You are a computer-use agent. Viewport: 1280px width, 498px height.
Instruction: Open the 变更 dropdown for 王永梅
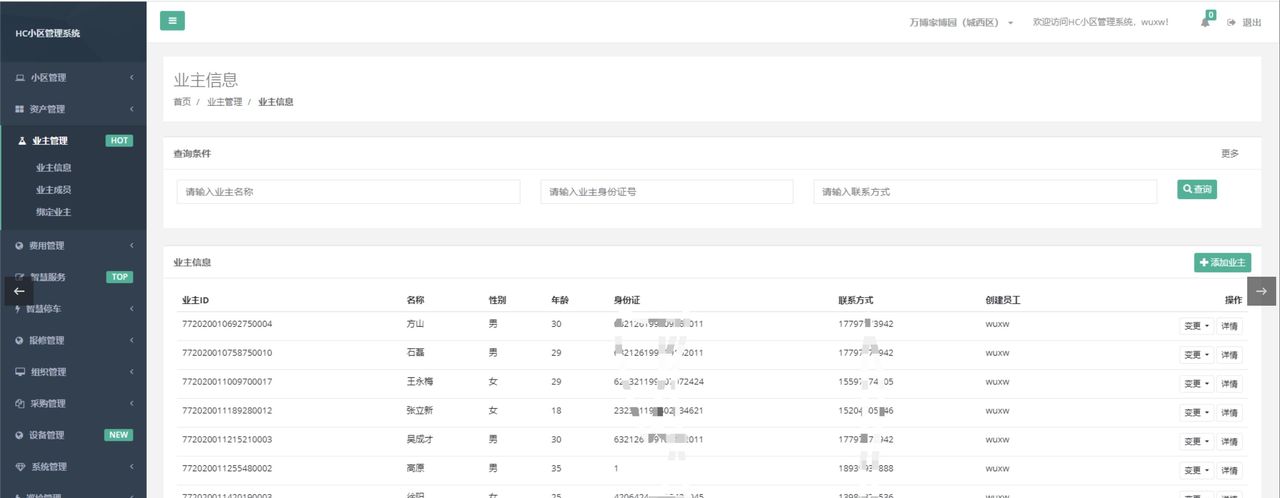pos(1196,384)
